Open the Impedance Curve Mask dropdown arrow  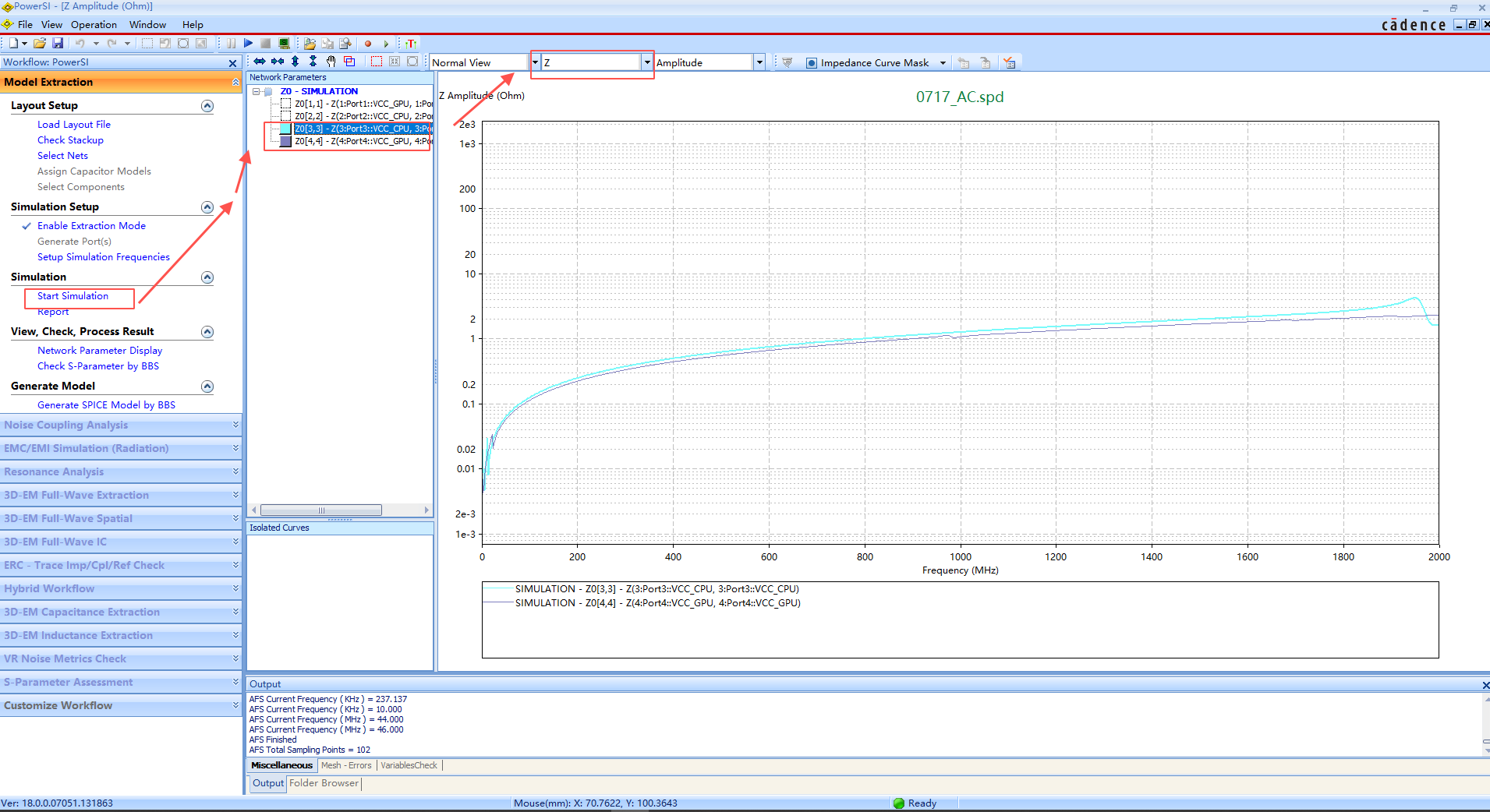point(943,63)
